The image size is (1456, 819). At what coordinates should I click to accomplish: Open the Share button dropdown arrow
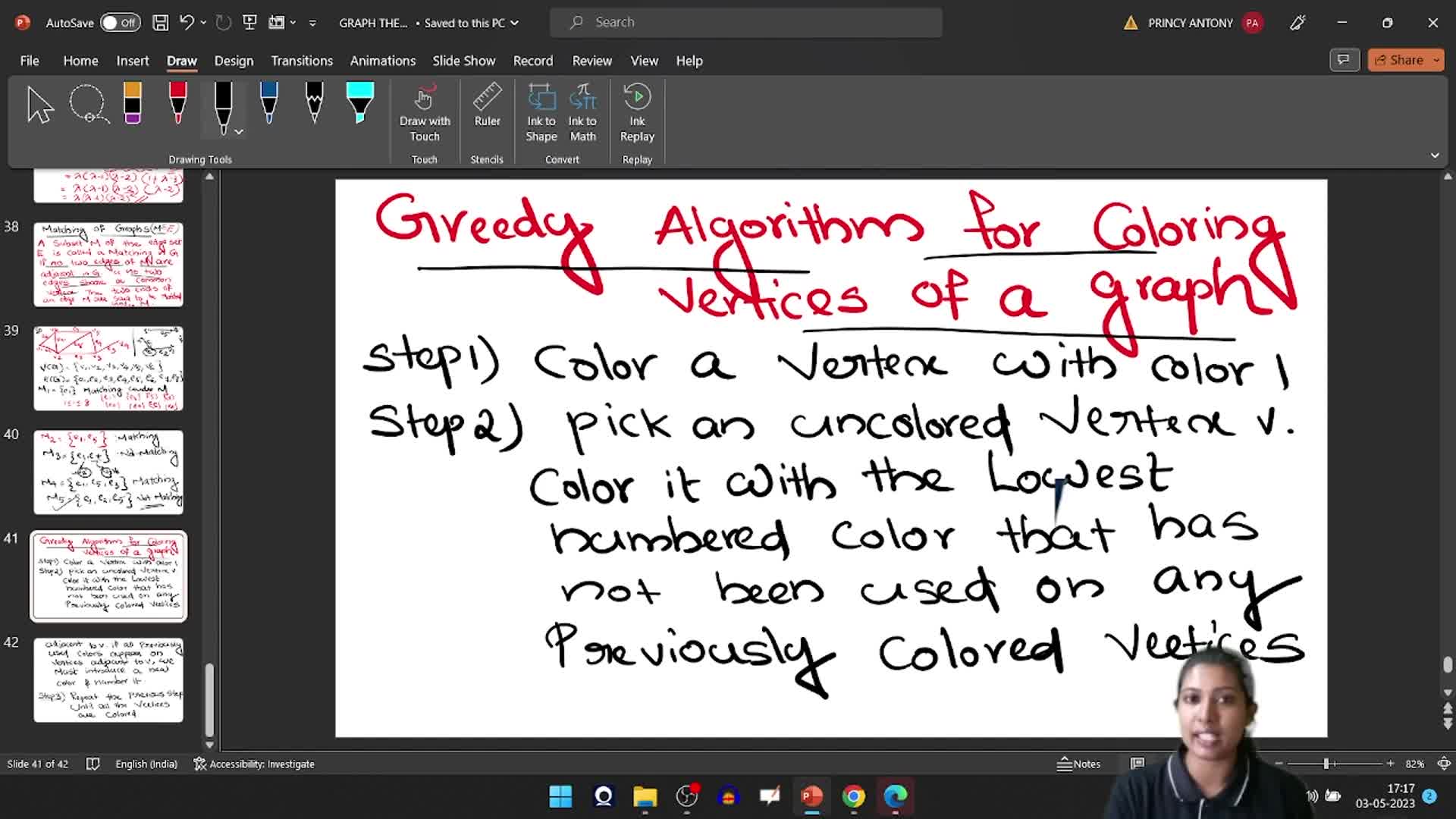(1436, 60)
